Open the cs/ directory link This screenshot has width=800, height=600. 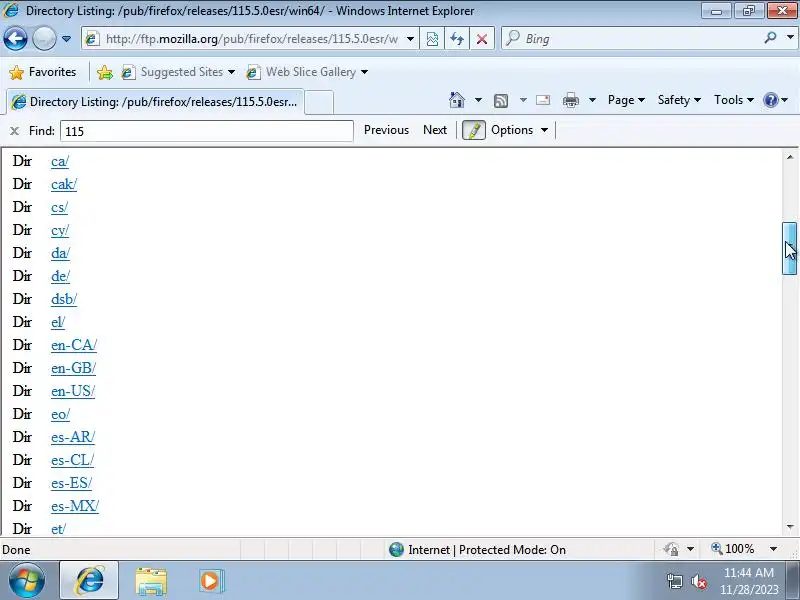pos(59,207)
